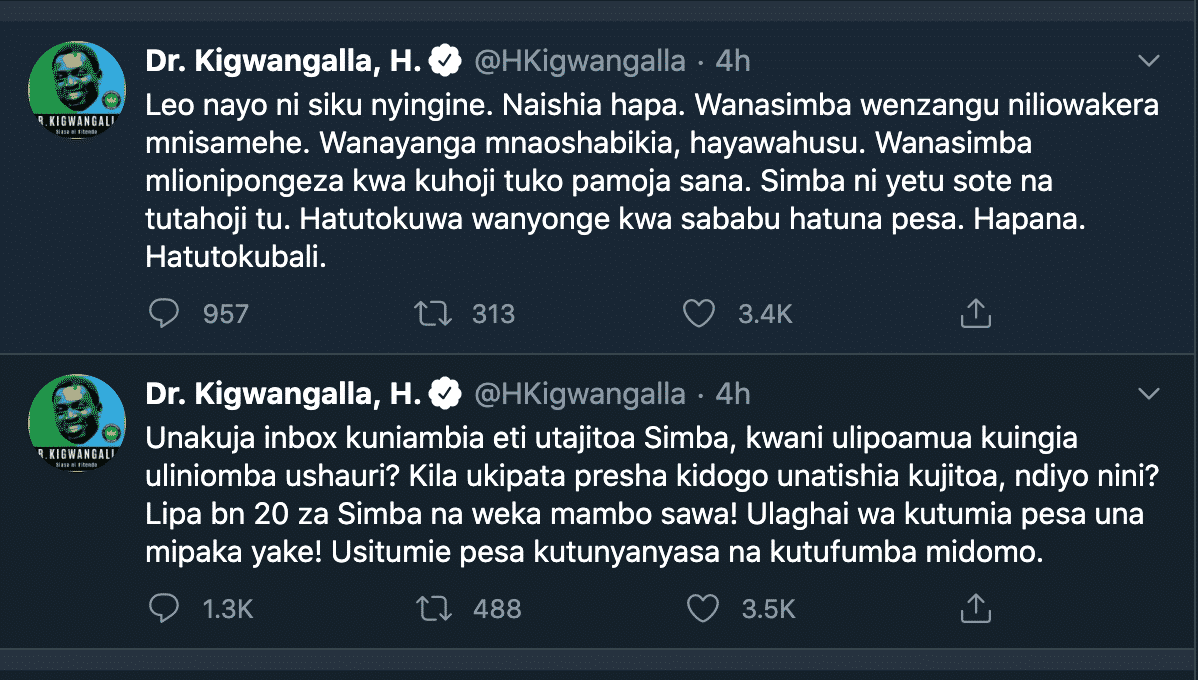Reply to the 'Unakuja inbox' tweet
The width and height of the screenshot is (1198, 680).
tap(163, 608)
